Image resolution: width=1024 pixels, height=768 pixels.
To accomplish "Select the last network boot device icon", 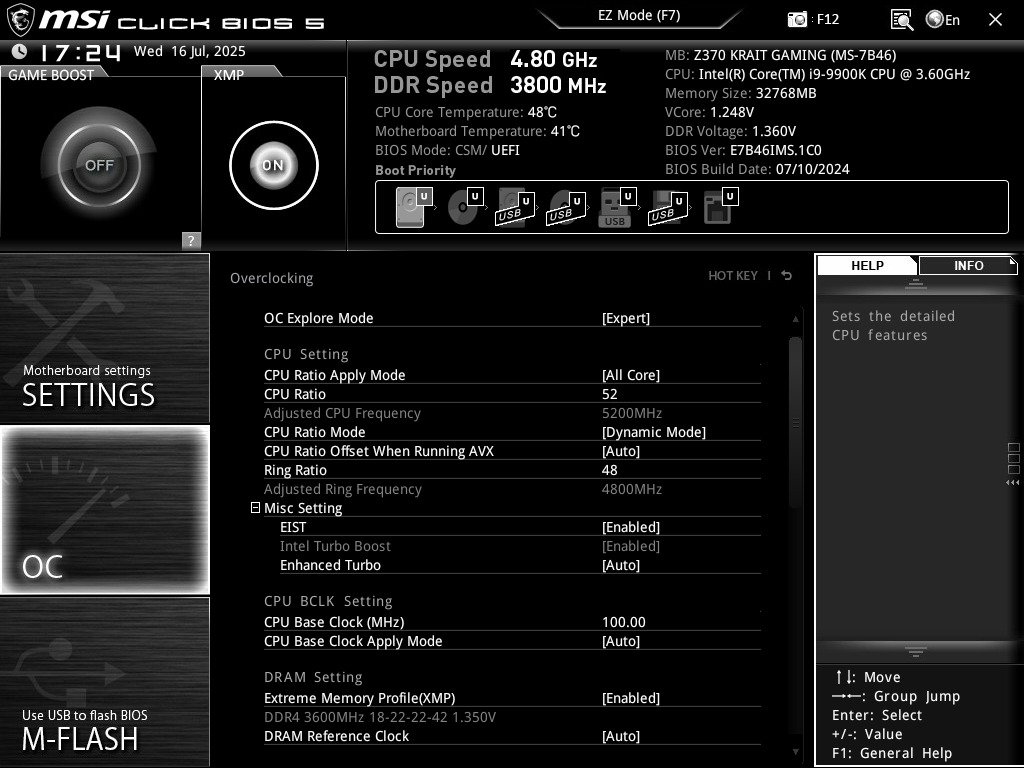I will click(x=720, y=207).
